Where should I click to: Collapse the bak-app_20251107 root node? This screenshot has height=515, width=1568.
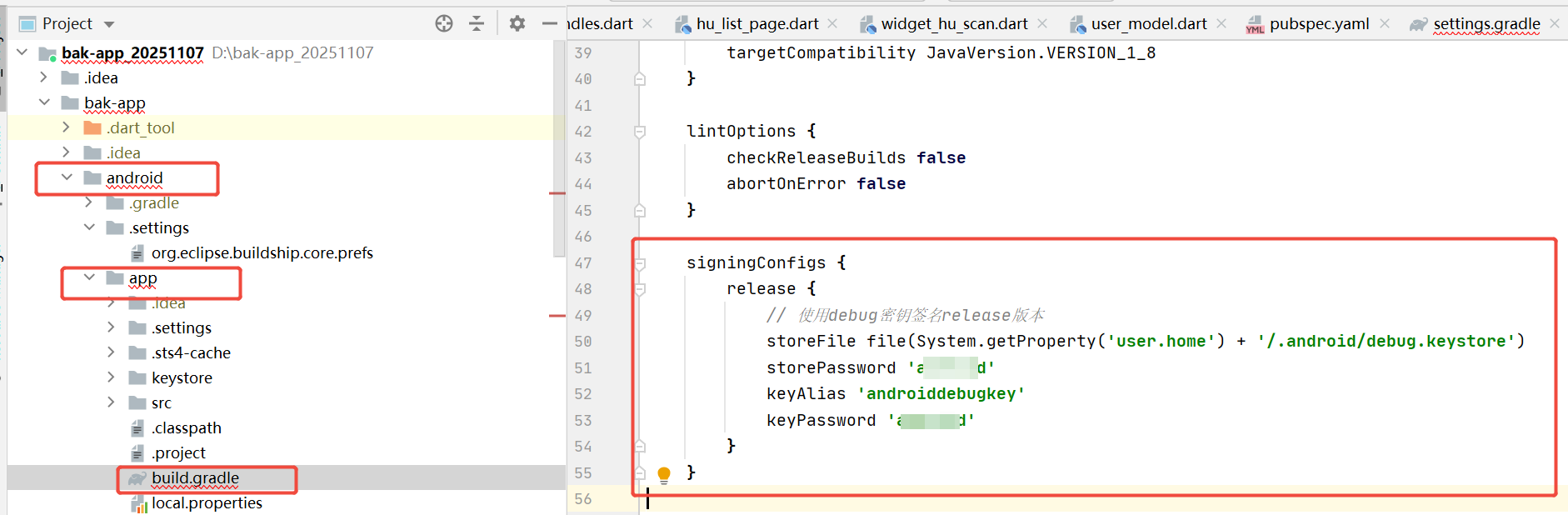(x=22, y=52)
